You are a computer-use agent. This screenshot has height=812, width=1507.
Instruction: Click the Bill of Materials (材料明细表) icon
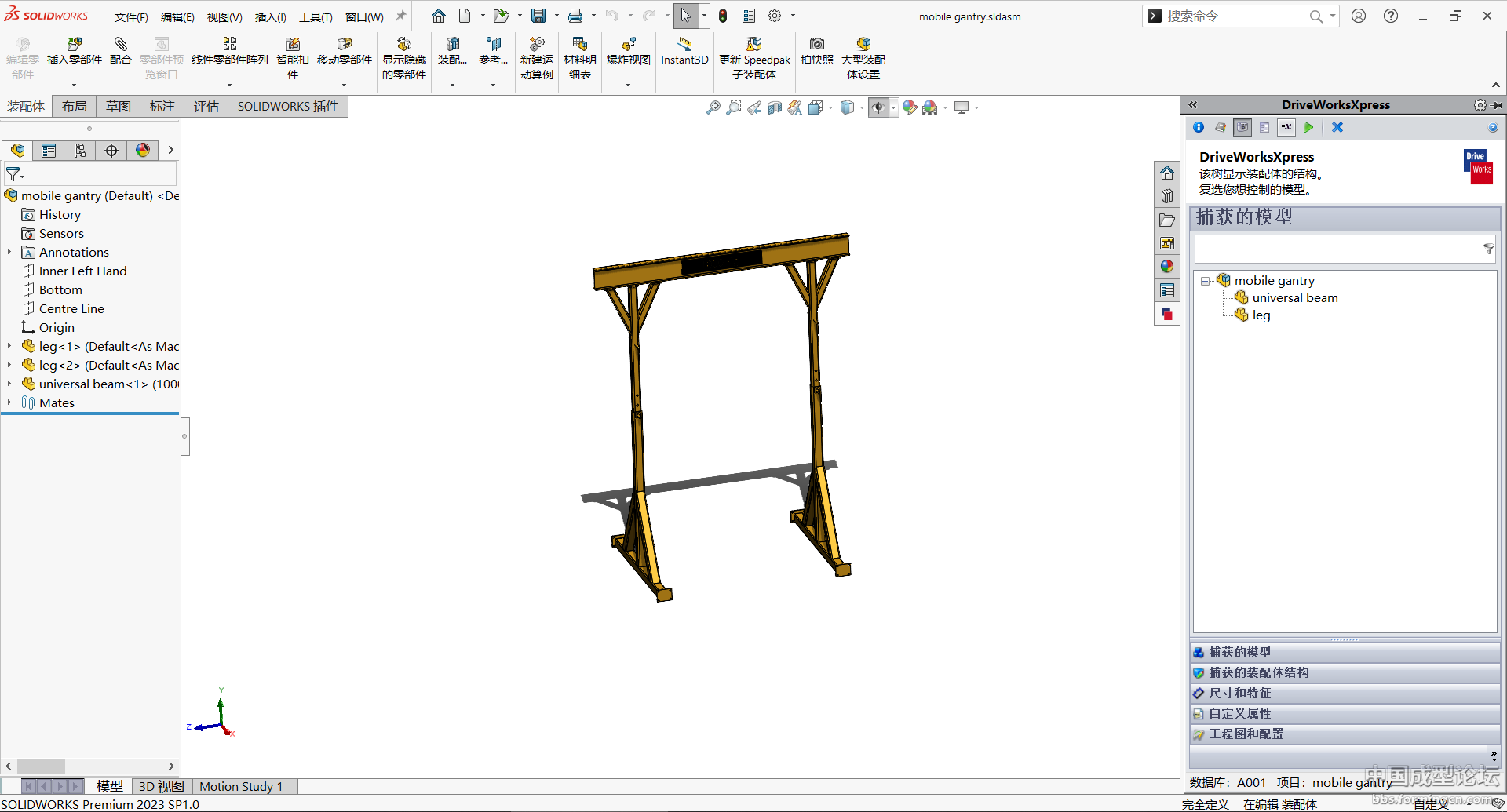[580, 51]
